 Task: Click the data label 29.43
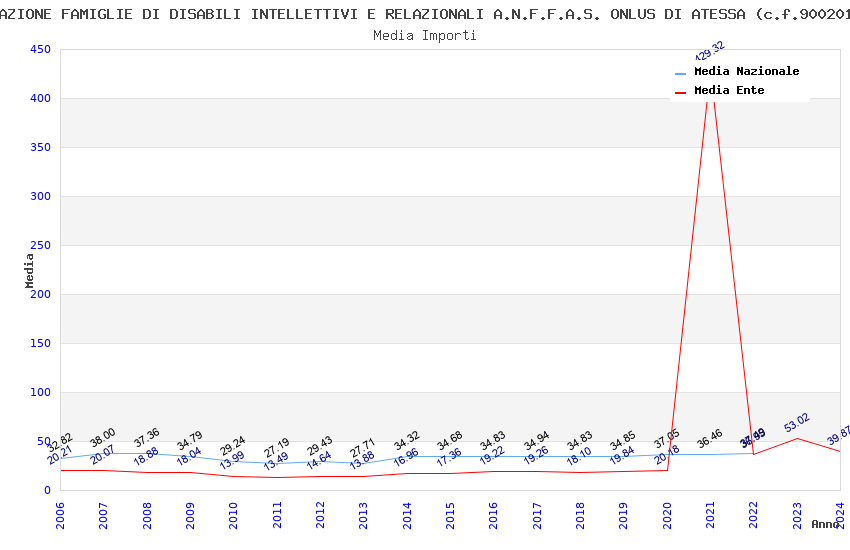tap(320, 446)
